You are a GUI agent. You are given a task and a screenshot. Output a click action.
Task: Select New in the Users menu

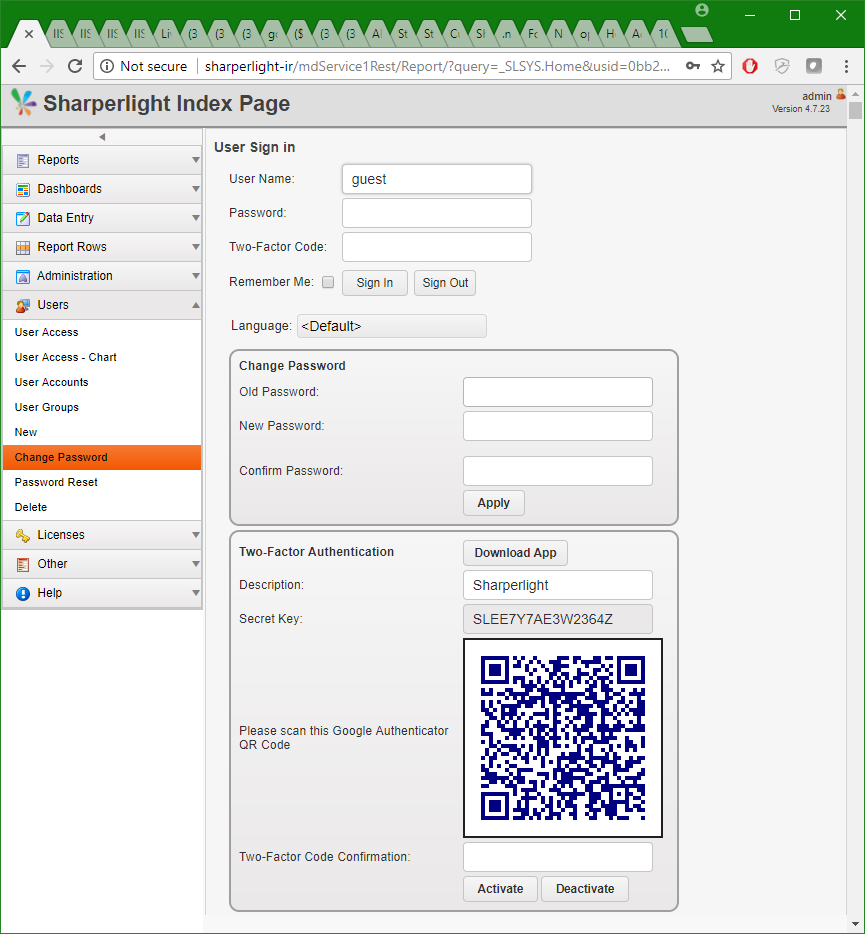click(102, 432)
